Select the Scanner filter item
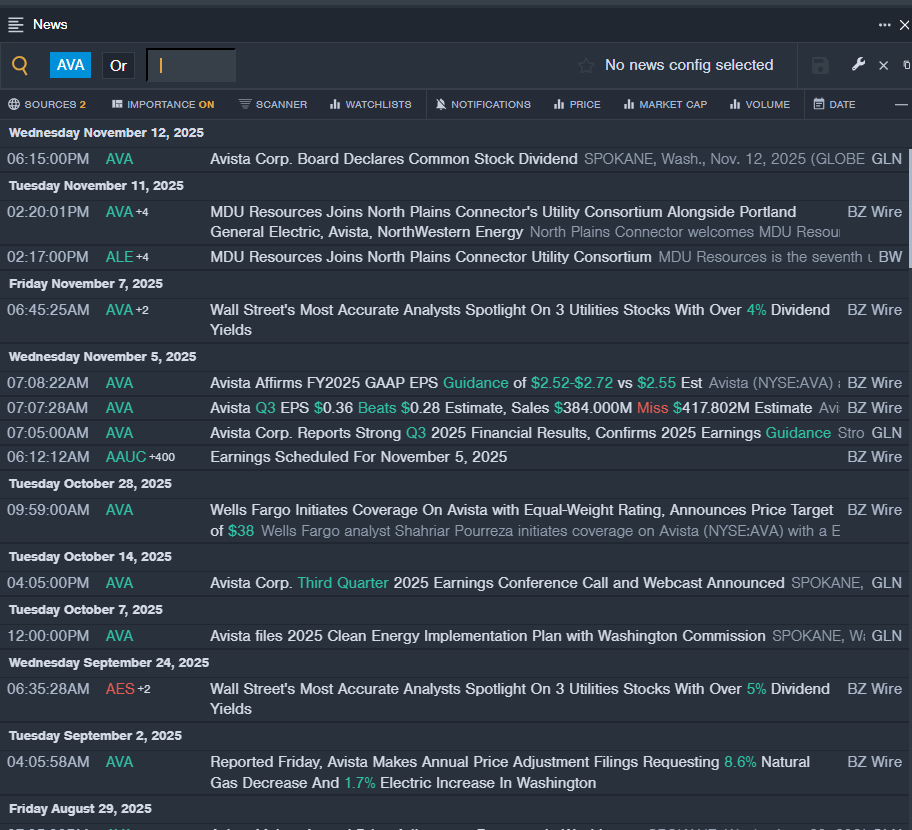The height and width of the screenshot is (830, 912). [273, 104]
